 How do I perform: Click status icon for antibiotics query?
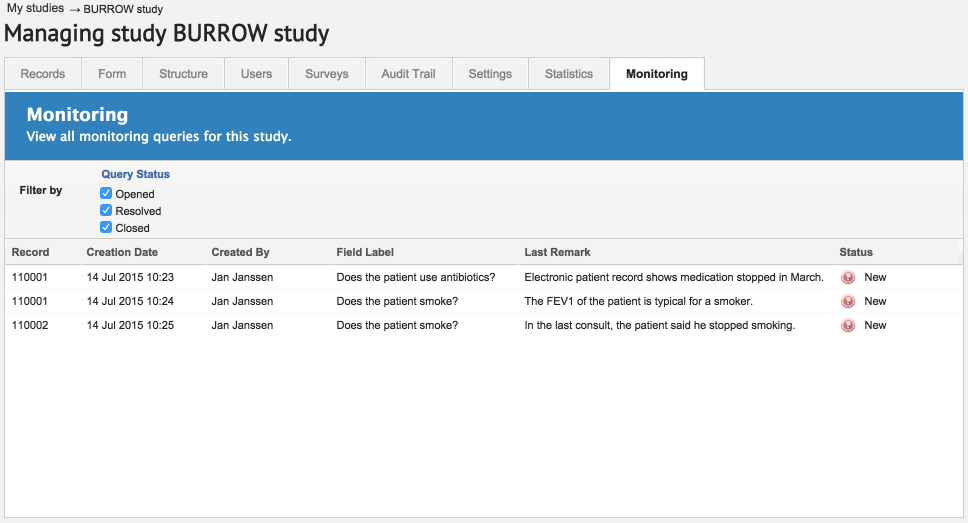click(x=848, y=278)
